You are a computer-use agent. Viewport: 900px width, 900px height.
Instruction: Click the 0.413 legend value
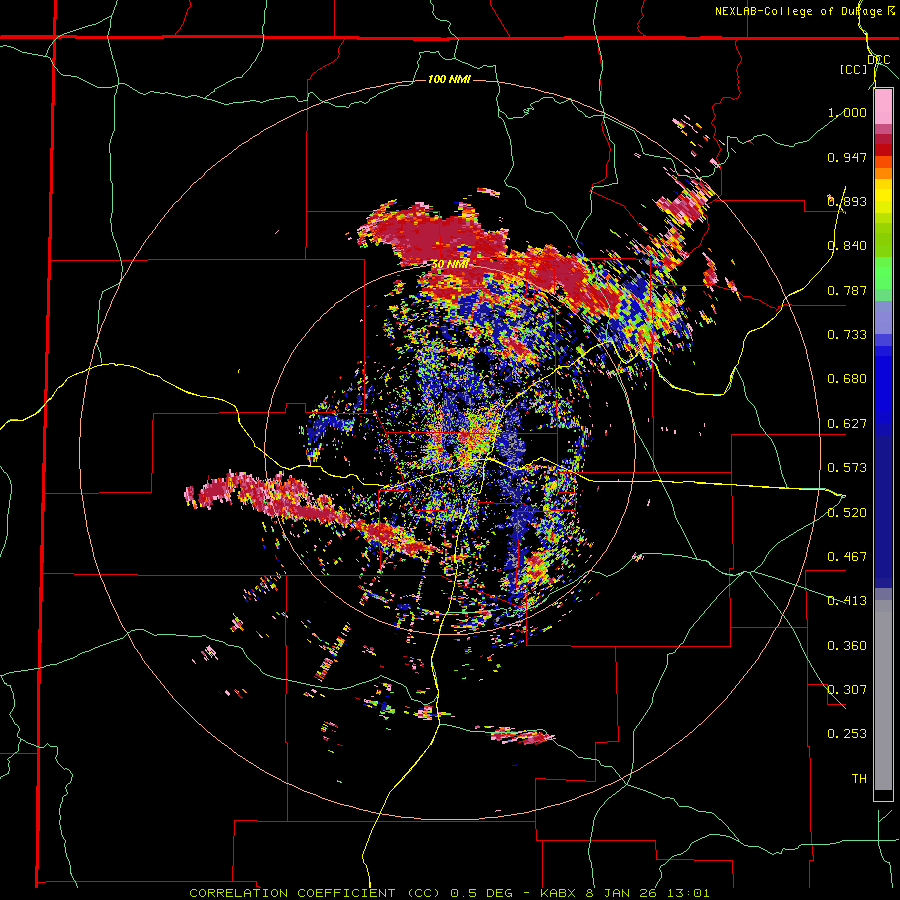[847, 601]
